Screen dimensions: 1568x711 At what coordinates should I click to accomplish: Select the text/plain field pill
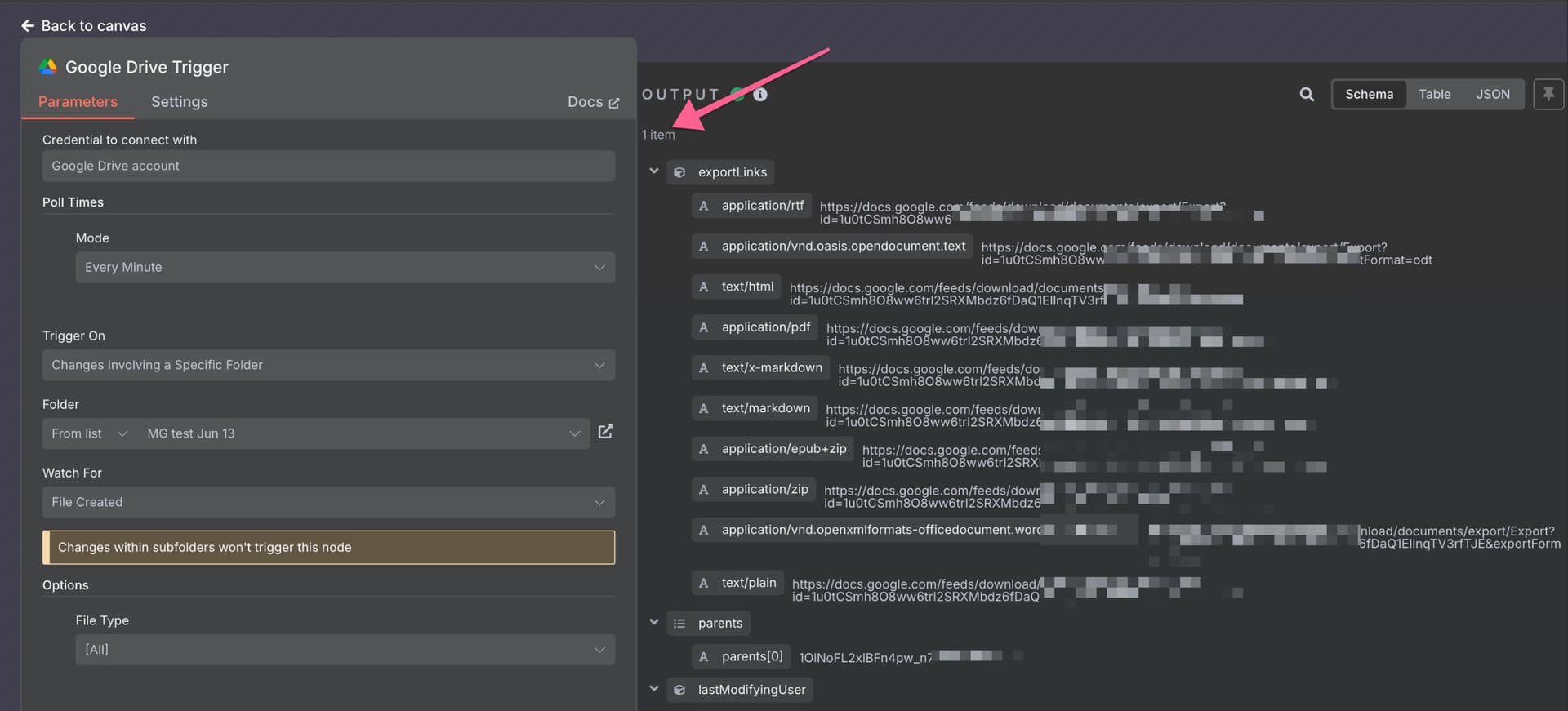(x=738, y=583)
